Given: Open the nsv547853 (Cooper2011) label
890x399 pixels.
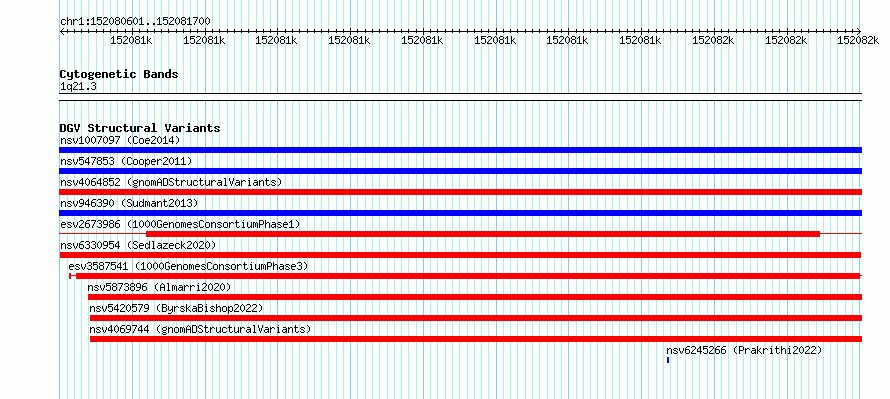Looking at the screenshot, I should tap(126, 161).
